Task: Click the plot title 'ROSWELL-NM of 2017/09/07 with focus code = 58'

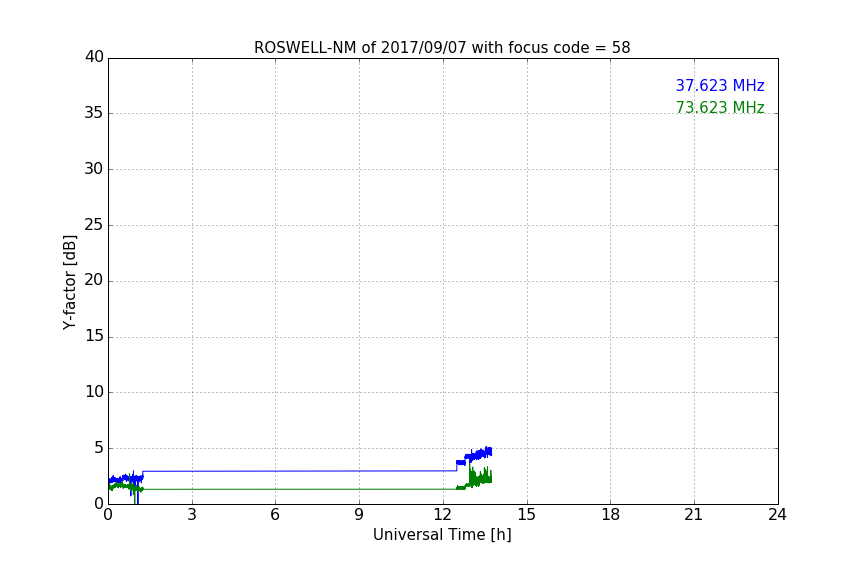Action: (x=442, y=48)
